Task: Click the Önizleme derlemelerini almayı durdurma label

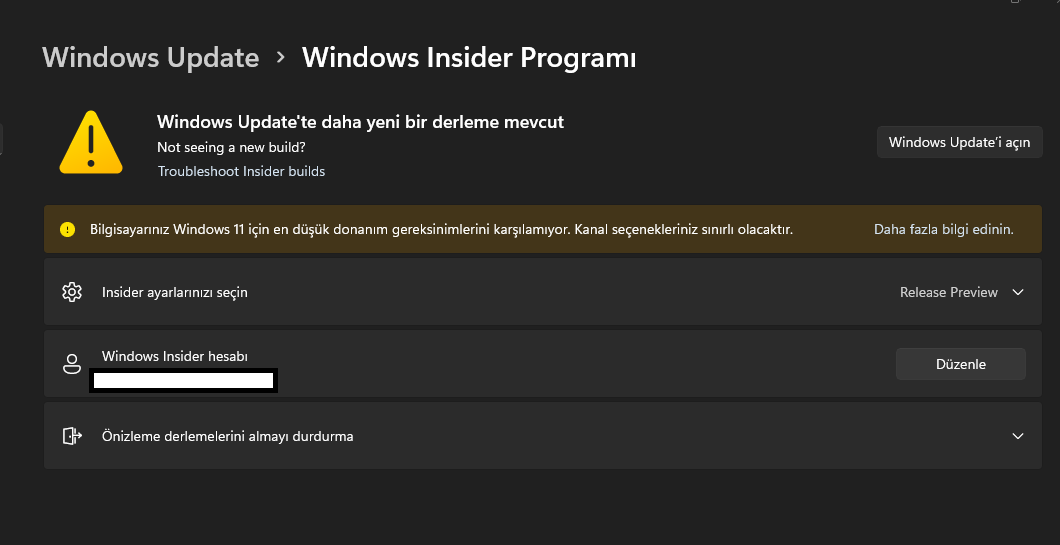Action: pos(227,436)
